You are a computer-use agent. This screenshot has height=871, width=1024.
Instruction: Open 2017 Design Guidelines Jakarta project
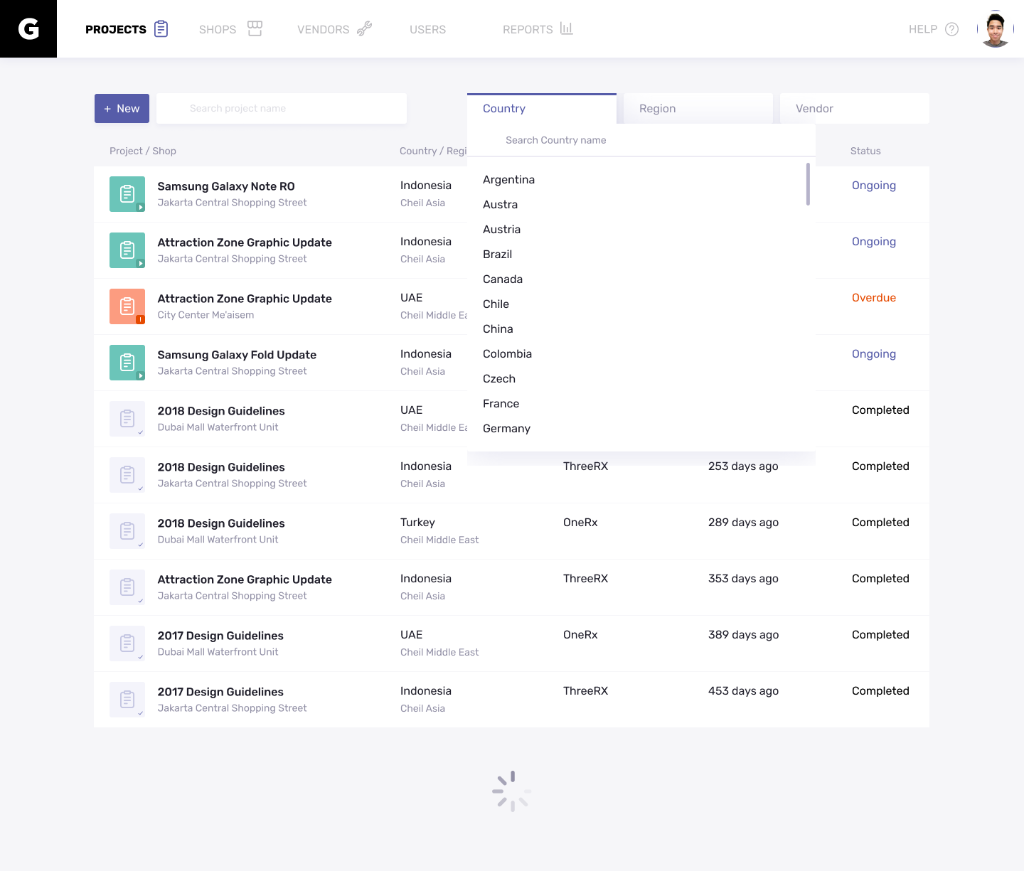tap(220, 691)
